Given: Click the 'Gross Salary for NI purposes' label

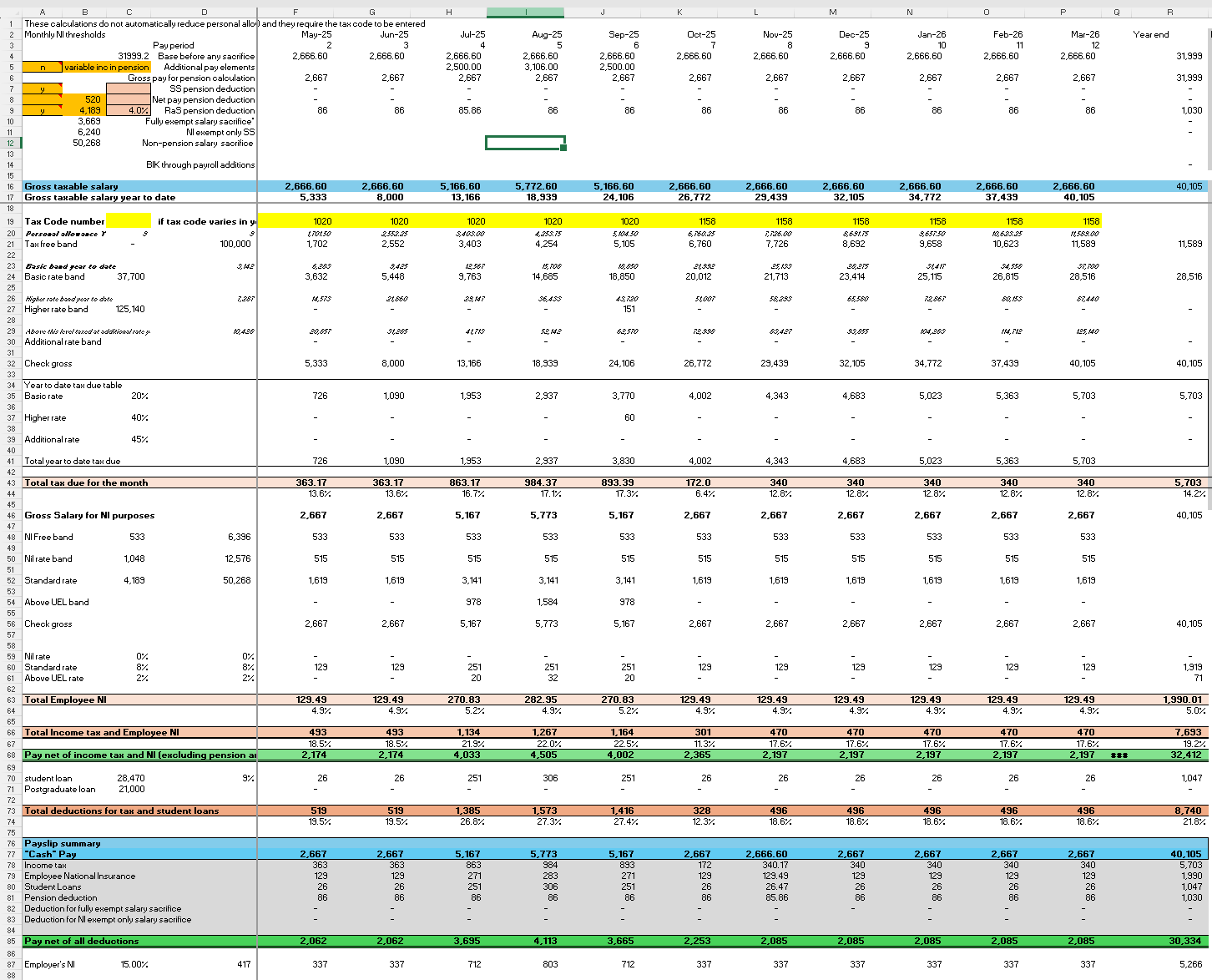Looking at the screenshot, I should click(89, 515).
